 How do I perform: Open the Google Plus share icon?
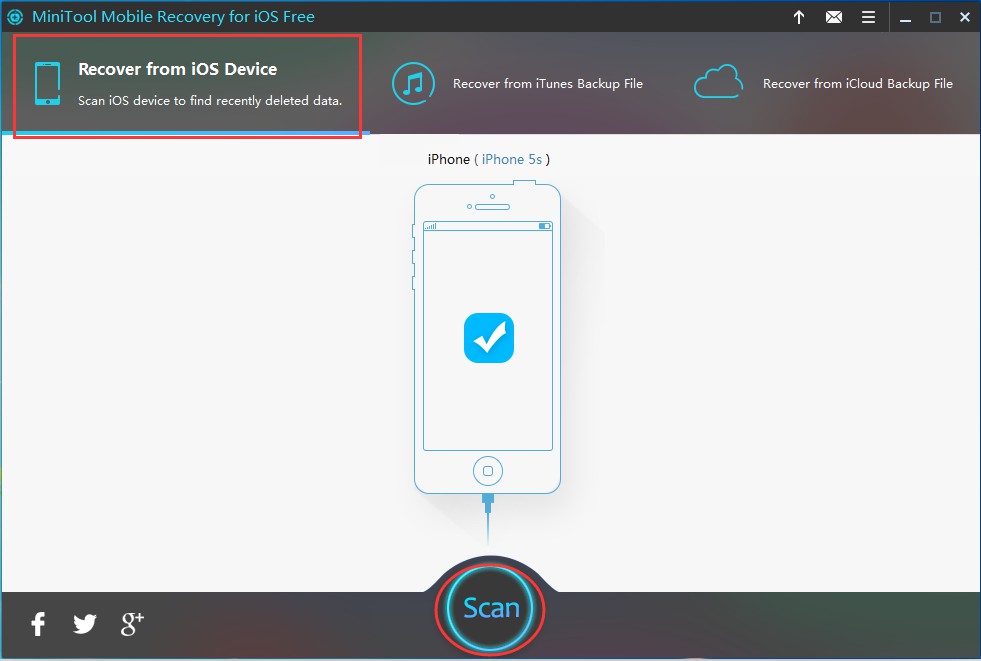[132, 623]
